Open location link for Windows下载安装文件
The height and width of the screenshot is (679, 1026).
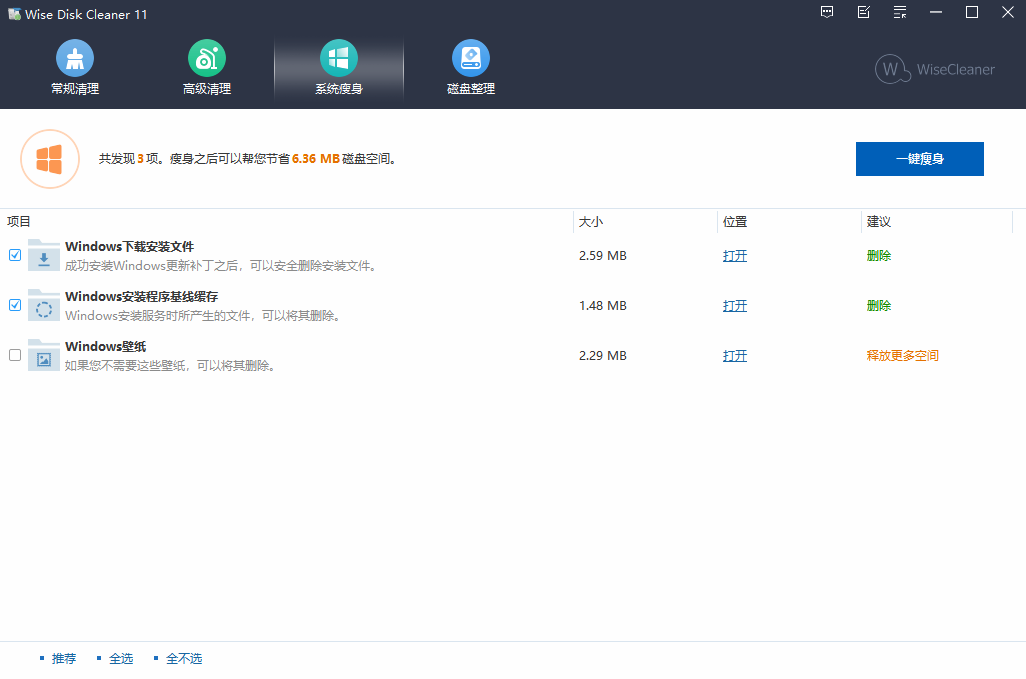[735, 256]
